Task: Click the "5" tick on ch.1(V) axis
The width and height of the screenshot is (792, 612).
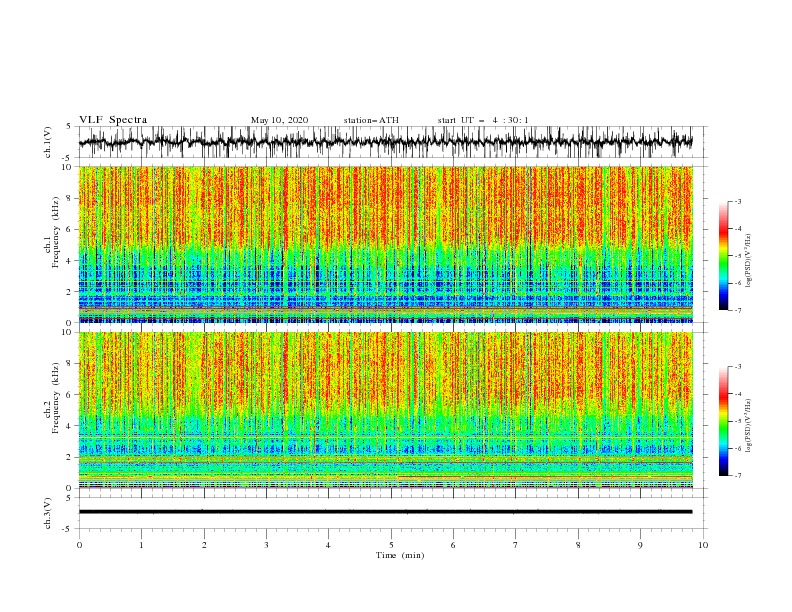Action: (x=69, y=127)
